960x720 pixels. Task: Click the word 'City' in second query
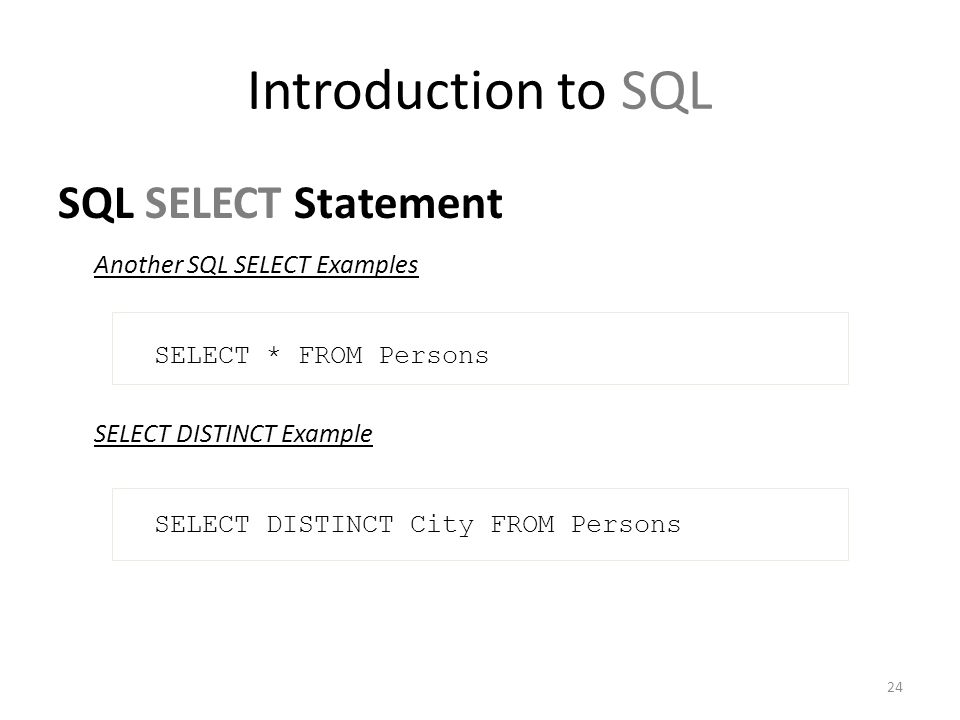coord(441,525)
